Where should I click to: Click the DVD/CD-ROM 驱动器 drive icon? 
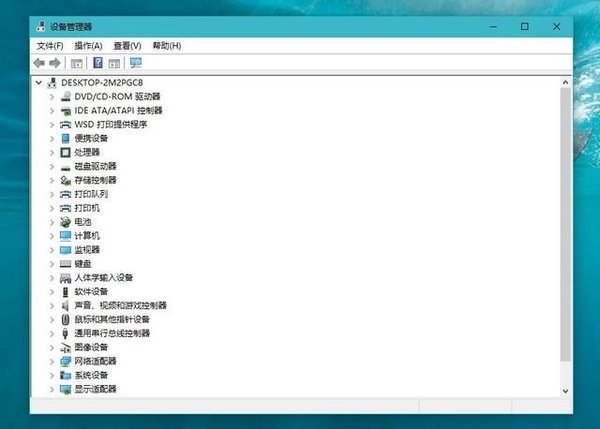(66, 97)
